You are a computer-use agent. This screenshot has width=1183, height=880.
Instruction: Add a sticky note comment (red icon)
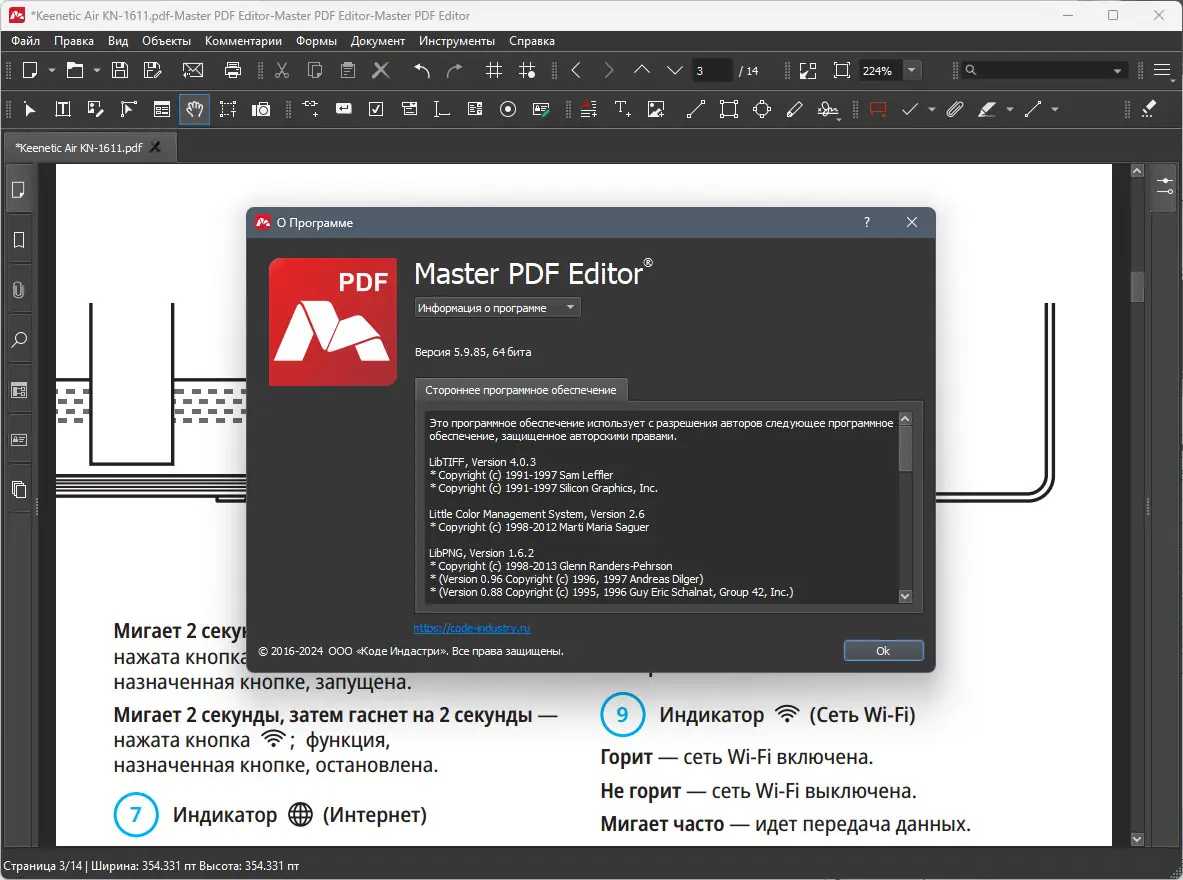(877, 109)
